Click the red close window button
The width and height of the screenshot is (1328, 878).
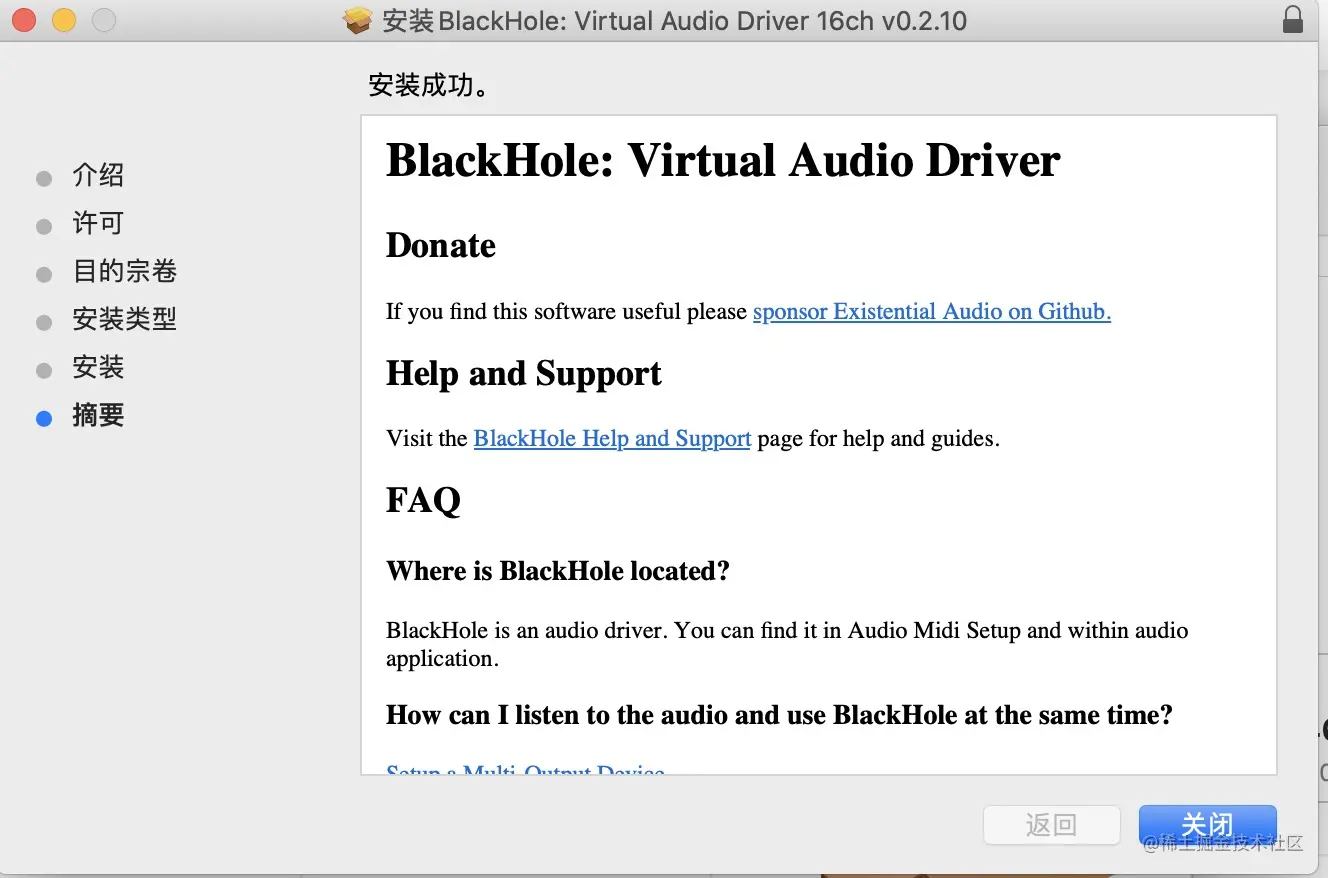pyautogui.click(x=24, y=19)
